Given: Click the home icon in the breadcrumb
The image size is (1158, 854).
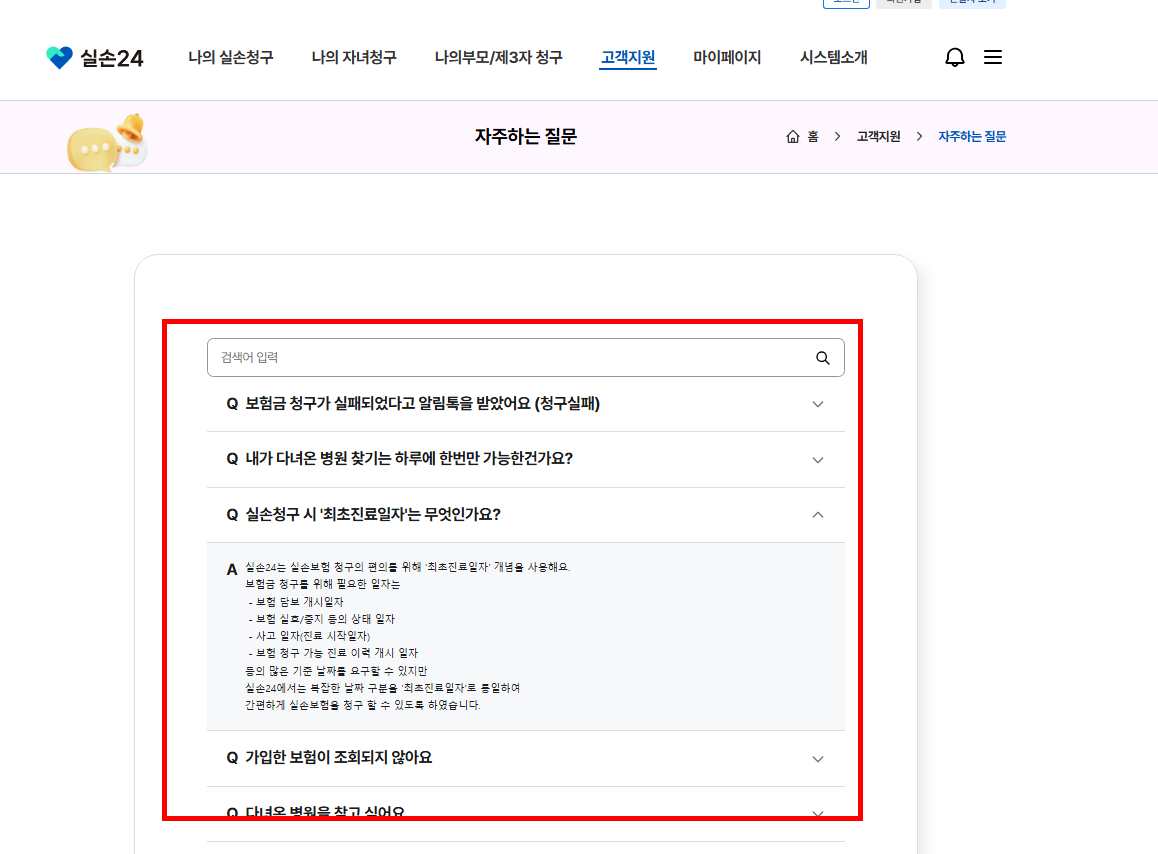Looking at the screenshot, I should coord(791,136).
